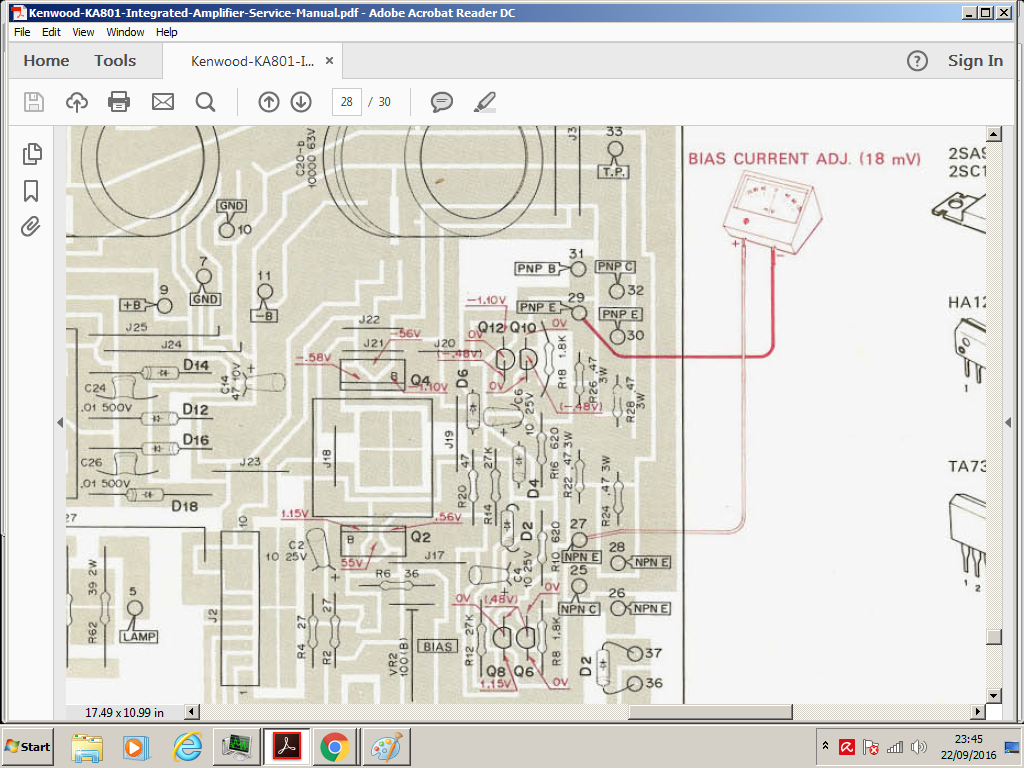Viewport: 1024px width, 768px height.
Task: Click the BIAS CURRENT ADJ. heading text
Action: point(804,159)
